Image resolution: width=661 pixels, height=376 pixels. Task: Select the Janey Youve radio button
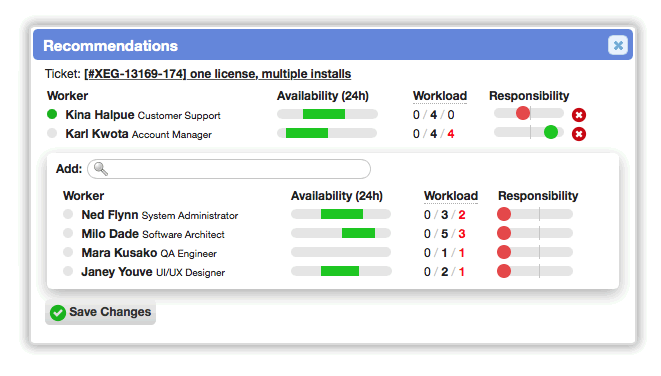(x=68, y=271)
